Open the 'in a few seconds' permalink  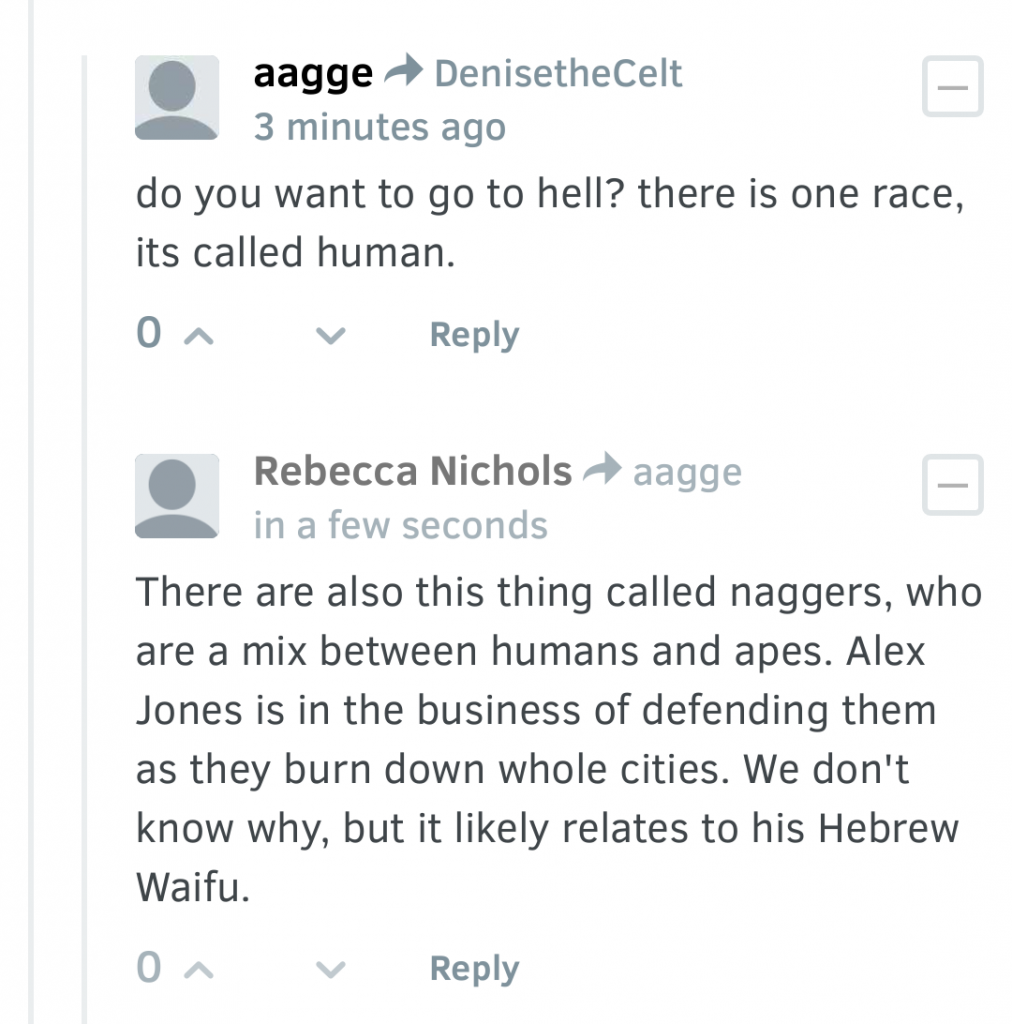click(x=401, y=525)
